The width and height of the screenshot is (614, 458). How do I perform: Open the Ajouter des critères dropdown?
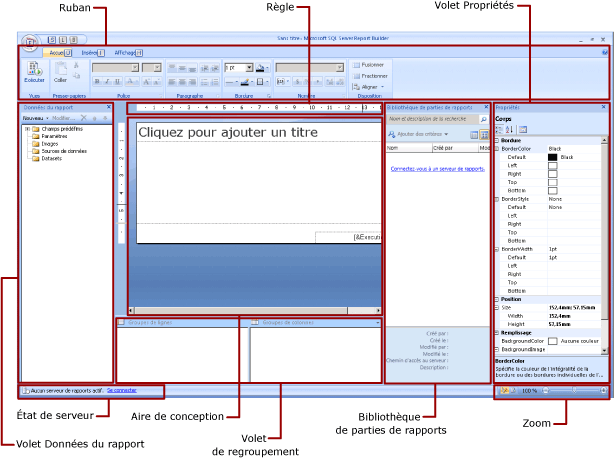(418, 134)
